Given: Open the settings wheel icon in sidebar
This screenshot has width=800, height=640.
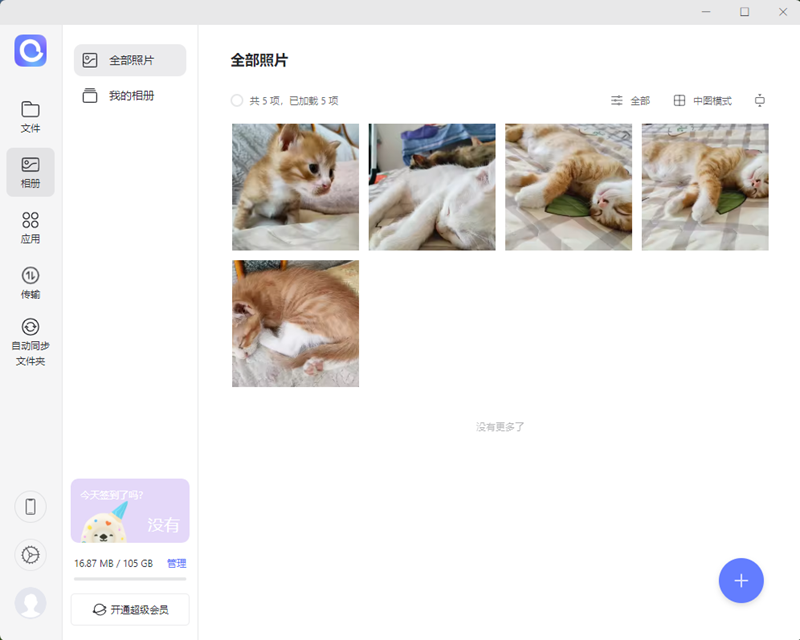Looking at the screenshot, I should tap(31, 555).
